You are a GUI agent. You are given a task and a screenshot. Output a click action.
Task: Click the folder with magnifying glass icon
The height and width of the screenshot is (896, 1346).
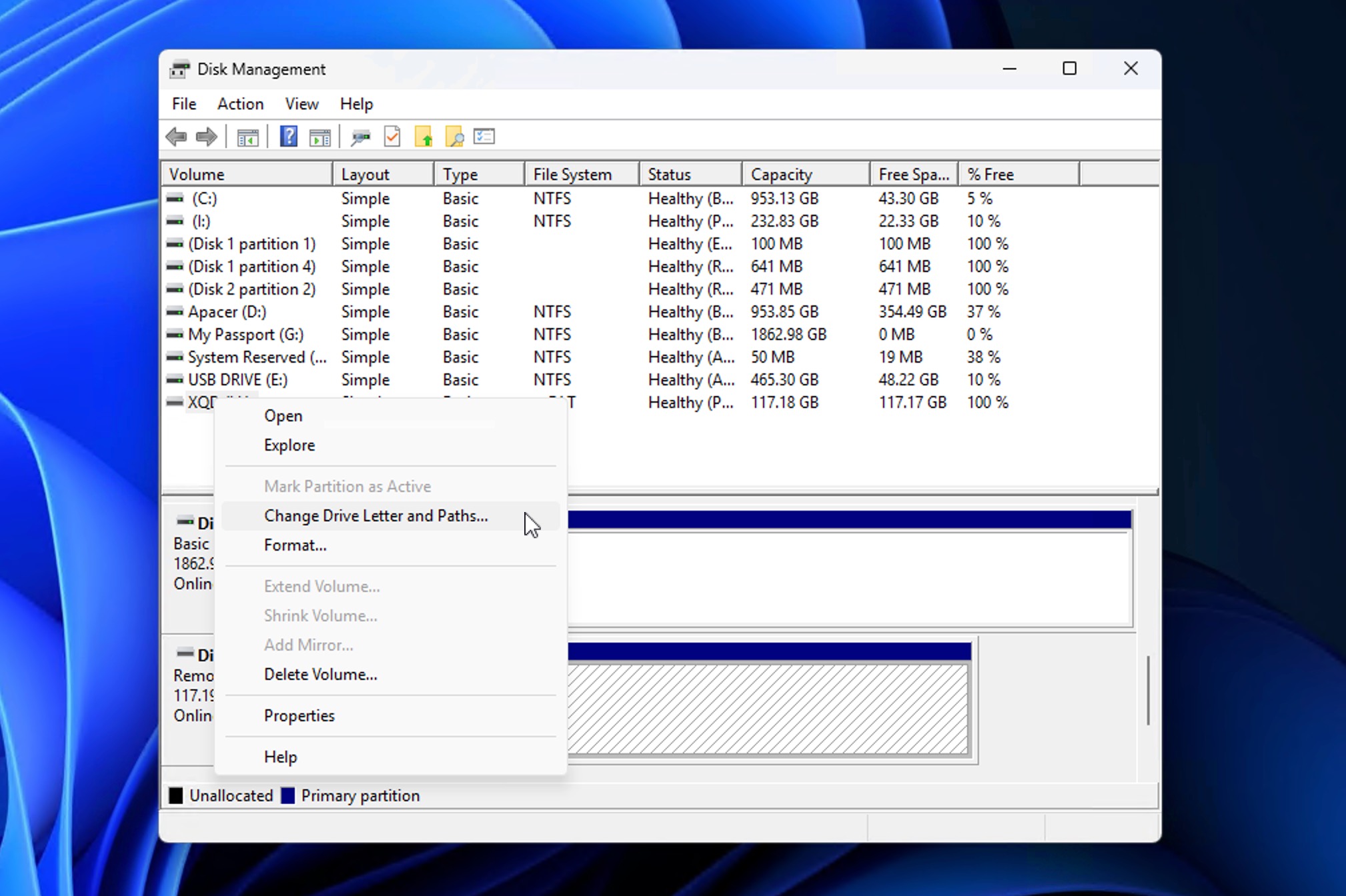(454, 137)
